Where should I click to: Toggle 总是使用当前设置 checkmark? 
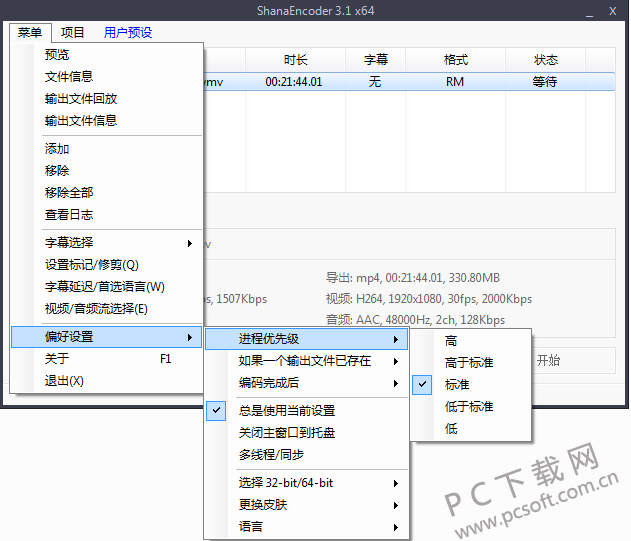coord(307,411)
